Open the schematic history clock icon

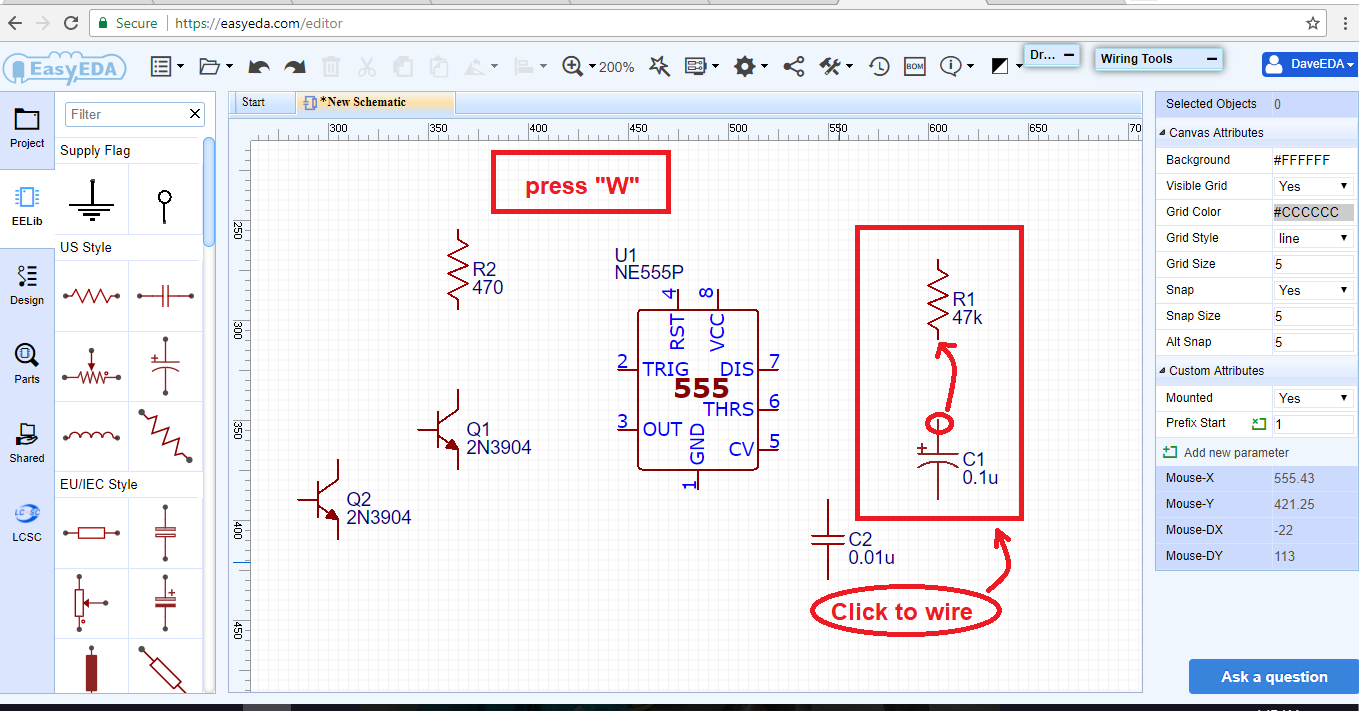tap(878, 64)
